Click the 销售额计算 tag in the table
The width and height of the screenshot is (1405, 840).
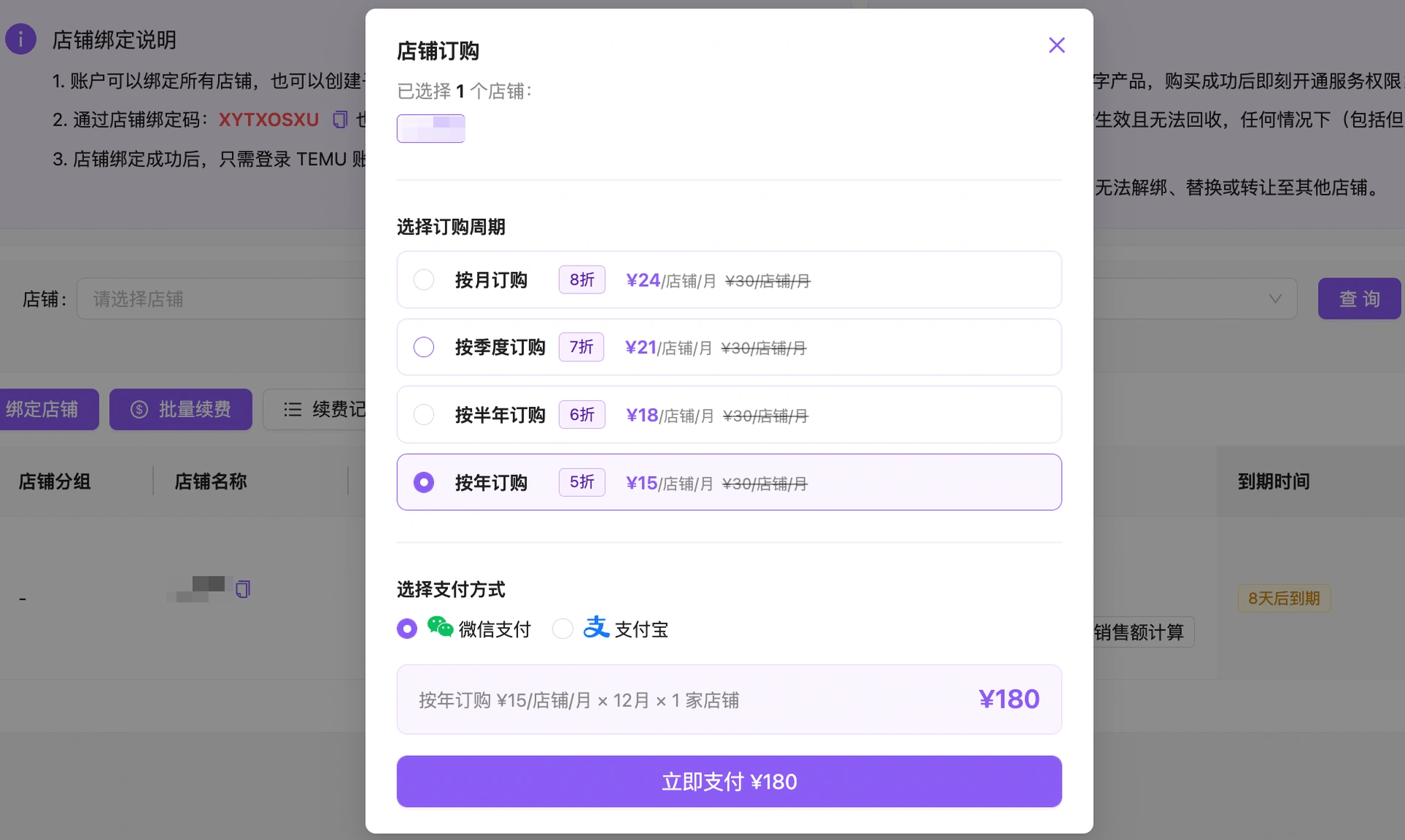click(x=1144, y=632)
